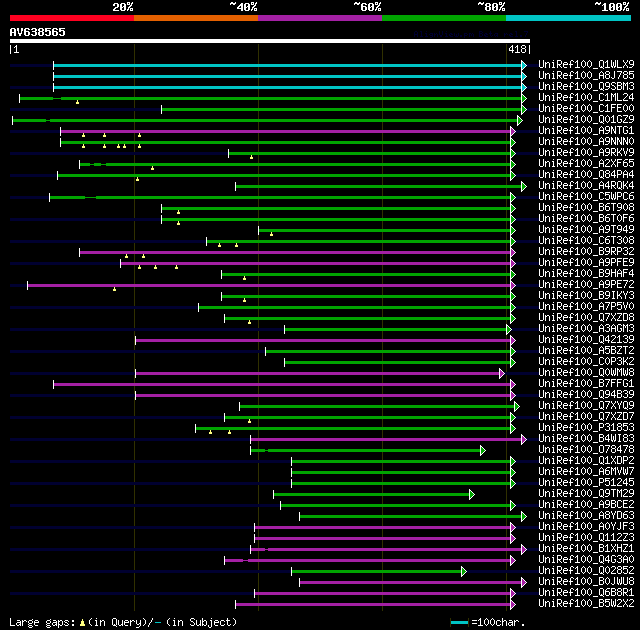Click the UniRef100_B9IKY3 label
Viewport: 640px width, 630px height.
point(586,296)
